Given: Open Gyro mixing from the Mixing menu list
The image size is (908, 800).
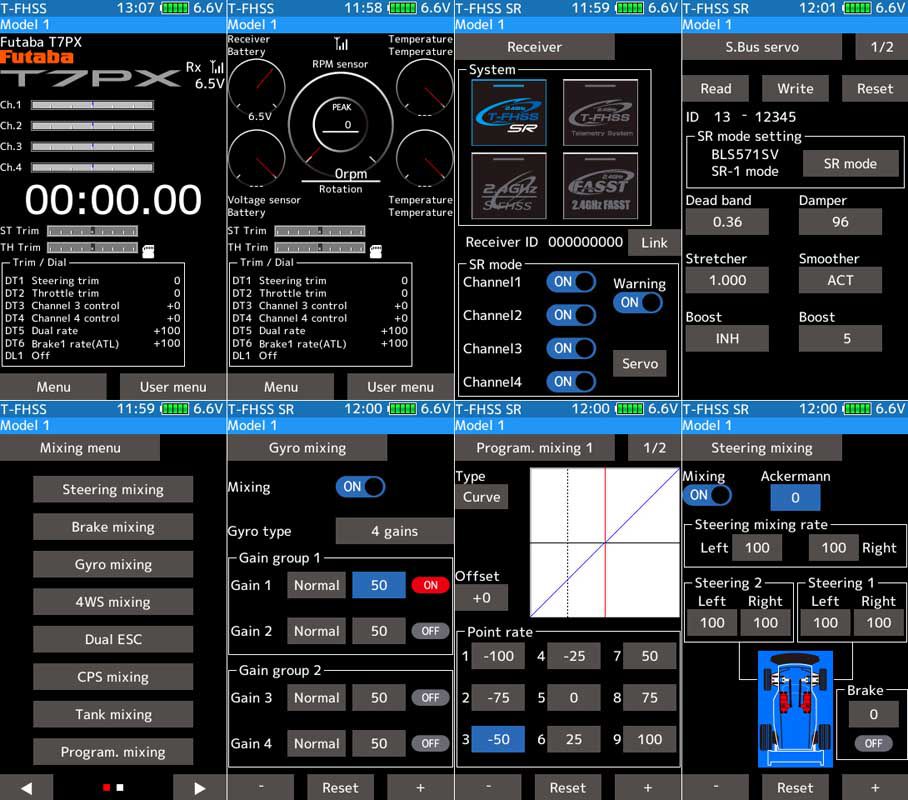Looking at the screenshot, I should 113,564.
